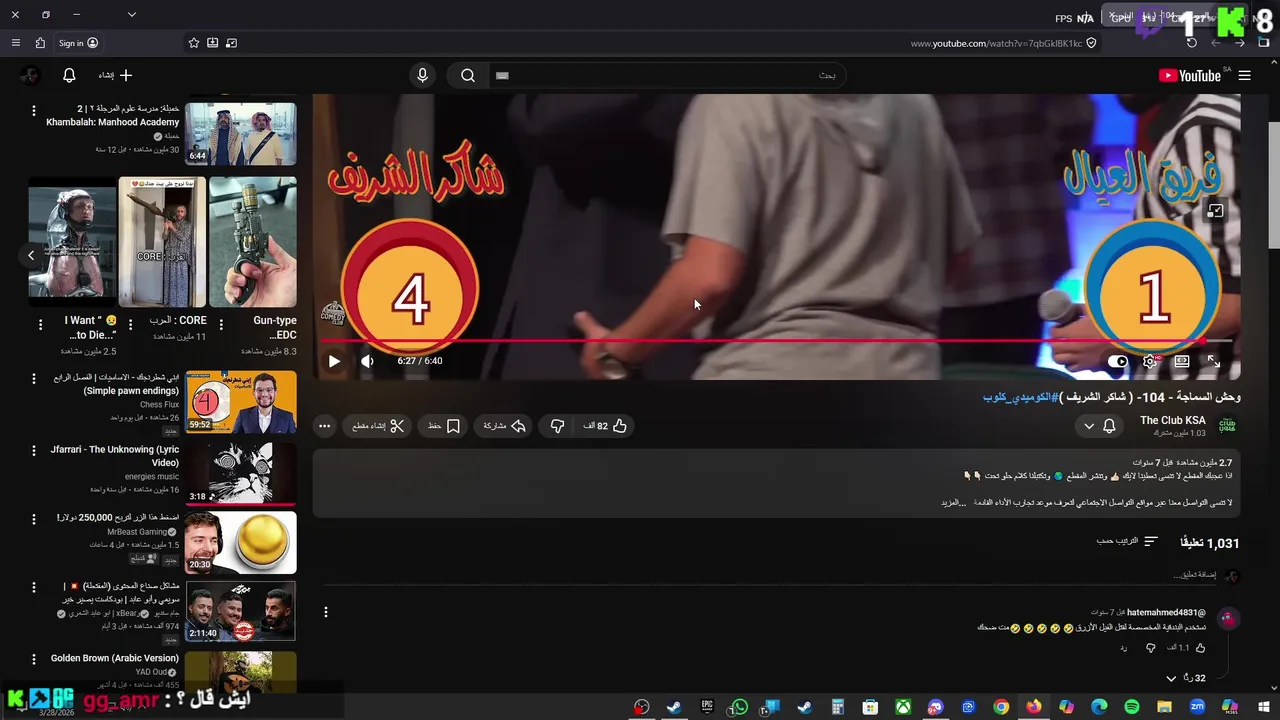Click the browser Sign in button
The width and height of the screenshot is (1280, 720).
point(78,43)
